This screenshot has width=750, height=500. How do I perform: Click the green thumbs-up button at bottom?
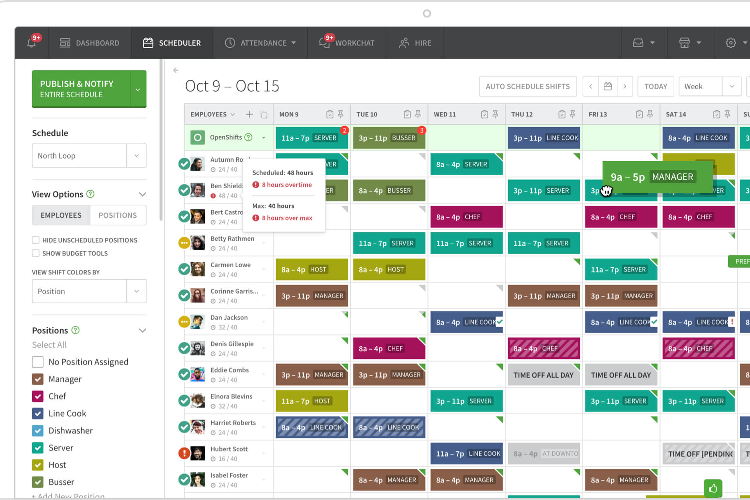click(x=713, y=489)
